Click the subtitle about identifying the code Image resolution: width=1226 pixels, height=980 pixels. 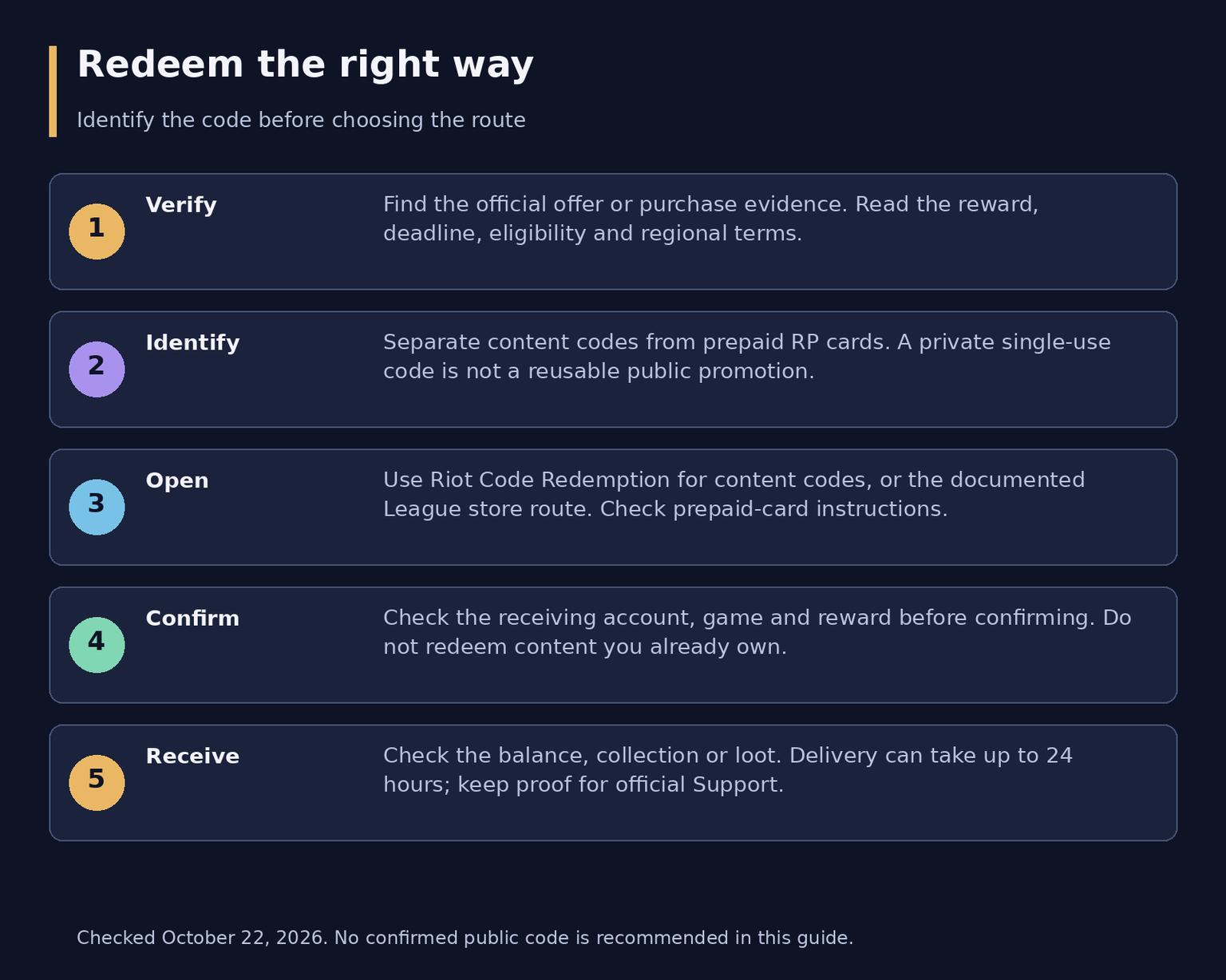click(301, 121)
